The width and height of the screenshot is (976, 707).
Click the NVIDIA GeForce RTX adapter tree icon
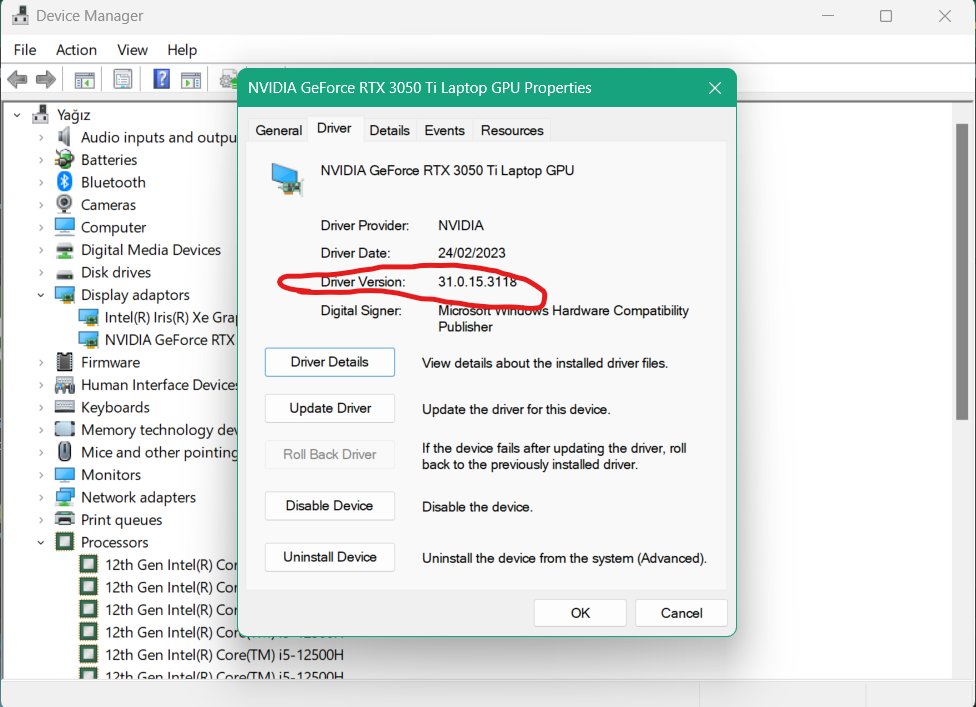(88, 340)
